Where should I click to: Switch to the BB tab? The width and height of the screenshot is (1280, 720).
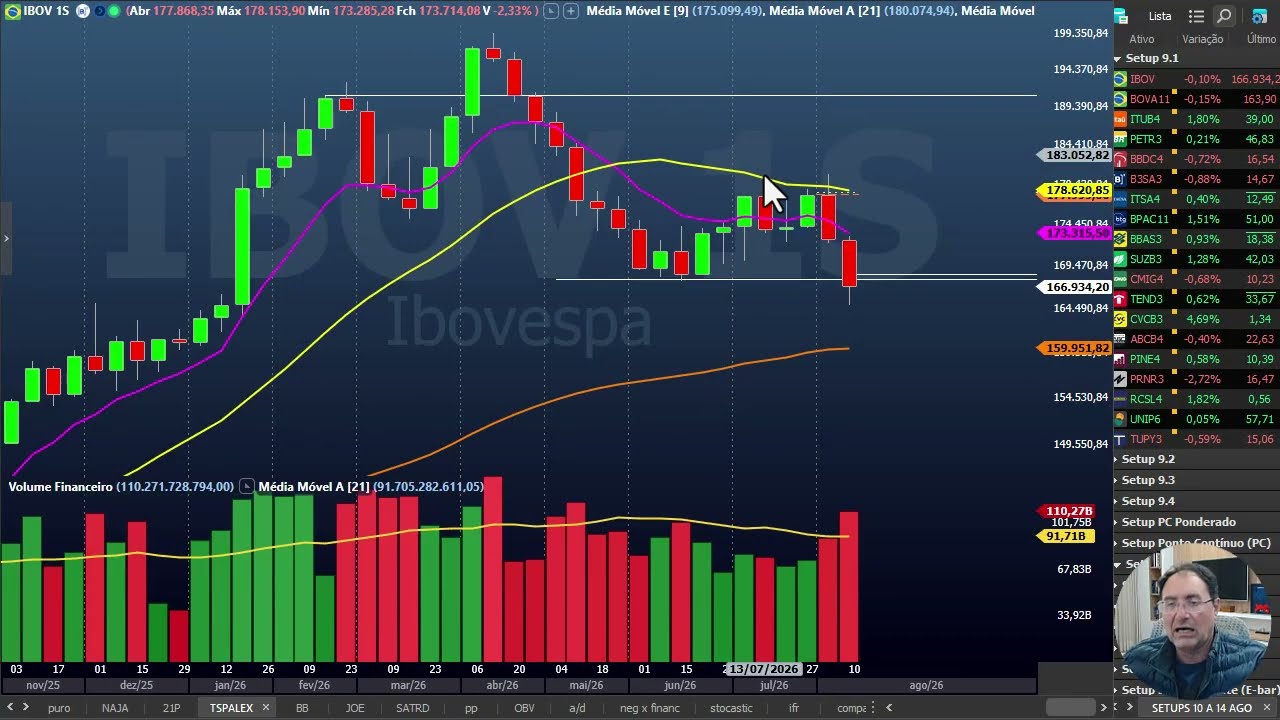[x=302, y=708]
